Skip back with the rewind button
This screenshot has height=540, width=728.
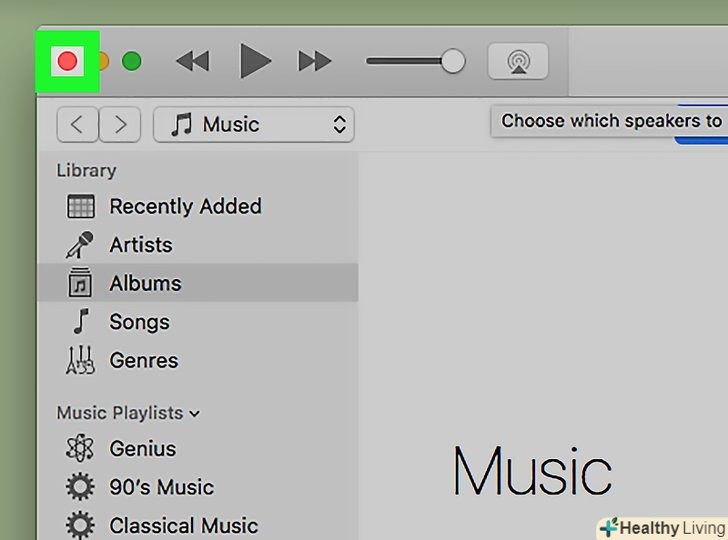pyautogui.click(x=193, y=61)
